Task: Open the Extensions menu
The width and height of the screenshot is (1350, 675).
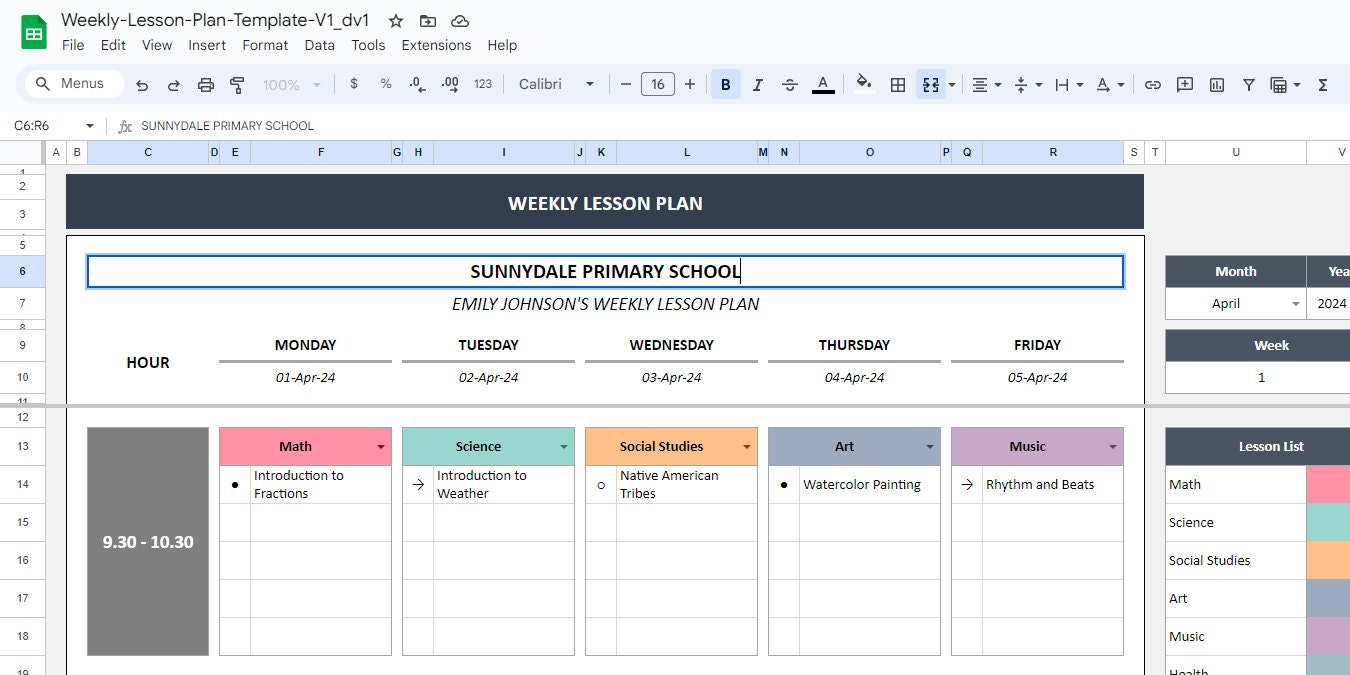Action: tap(436, 45)
